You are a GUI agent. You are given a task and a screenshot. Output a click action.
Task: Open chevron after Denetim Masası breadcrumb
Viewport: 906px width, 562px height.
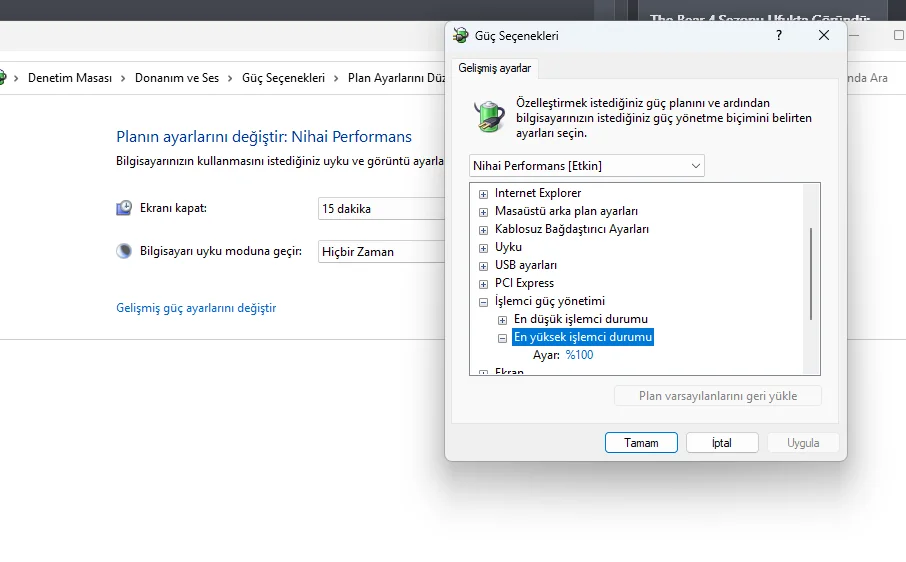click(123, 79)
